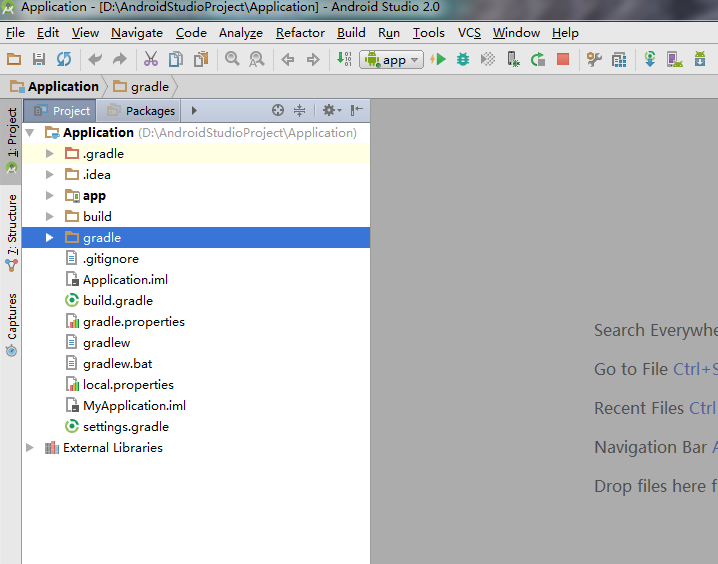The image size is (718, 564).
Task: Click the Rerun icon
Action: click(538, 60)
